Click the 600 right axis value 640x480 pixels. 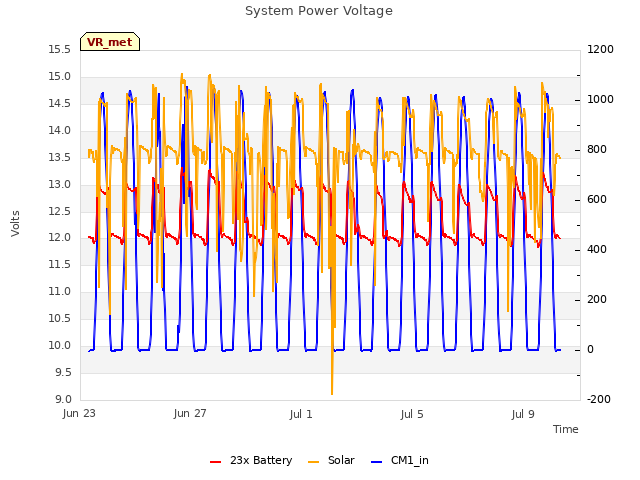coord(597,200)
